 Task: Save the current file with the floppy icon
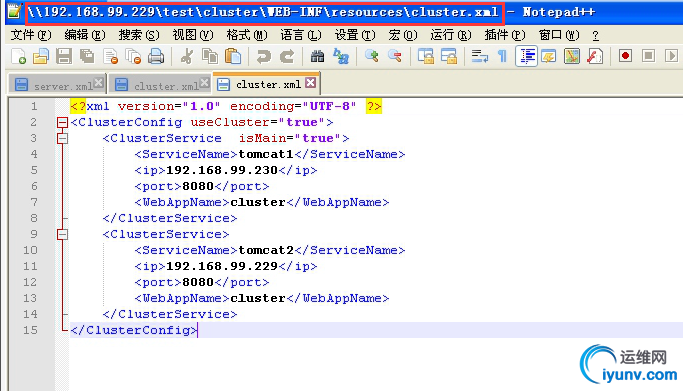(64, 56)
